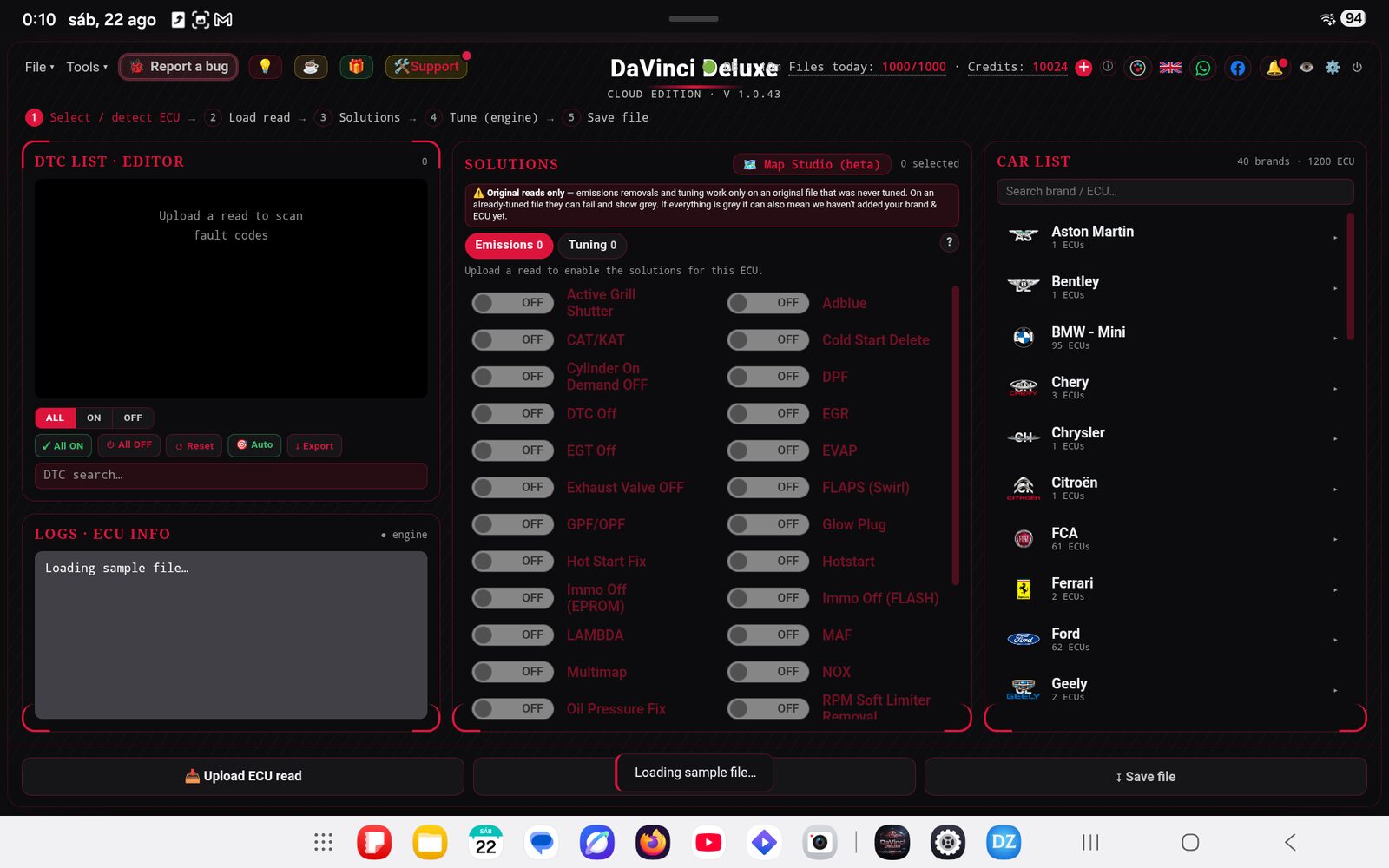This screenshot has height=868, width=1389.
Task: Open notifications bell
Action: (1274, 68)
